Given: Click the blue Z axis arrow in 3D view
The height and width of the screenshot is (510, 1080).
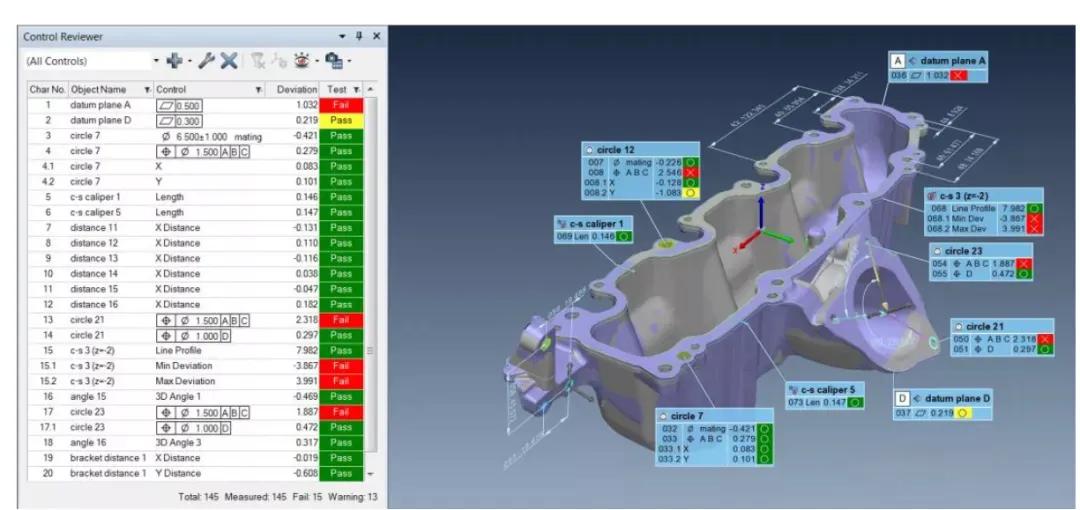Looking at the screenshot, I should [x=761, y=211].
